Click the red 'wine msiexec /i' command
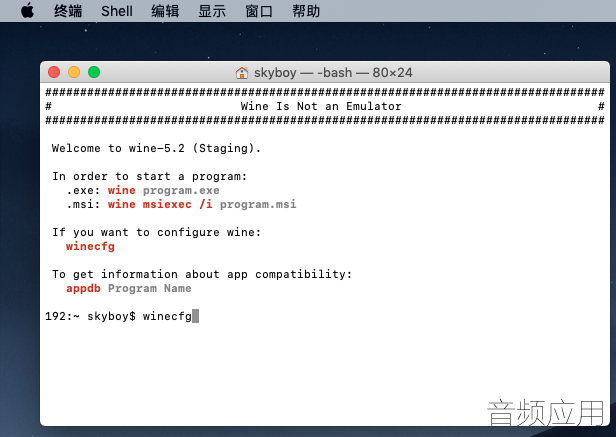 point(160,204)
